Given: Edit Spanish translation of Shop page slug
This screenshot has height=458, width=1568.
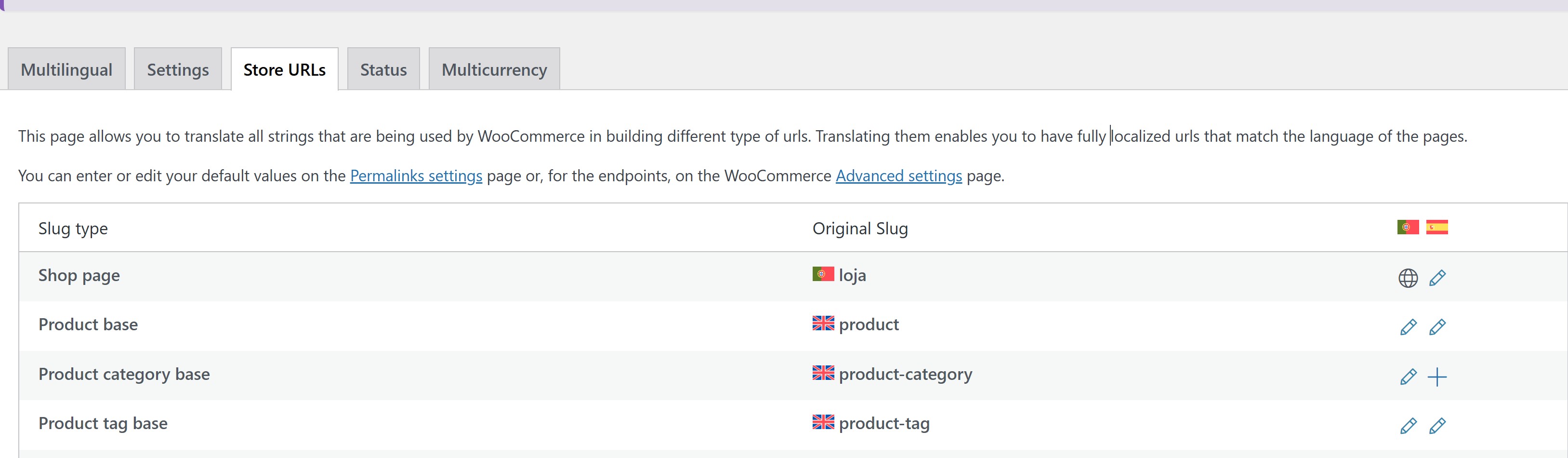Looking at the screenshot, I should pos(1437,278).
